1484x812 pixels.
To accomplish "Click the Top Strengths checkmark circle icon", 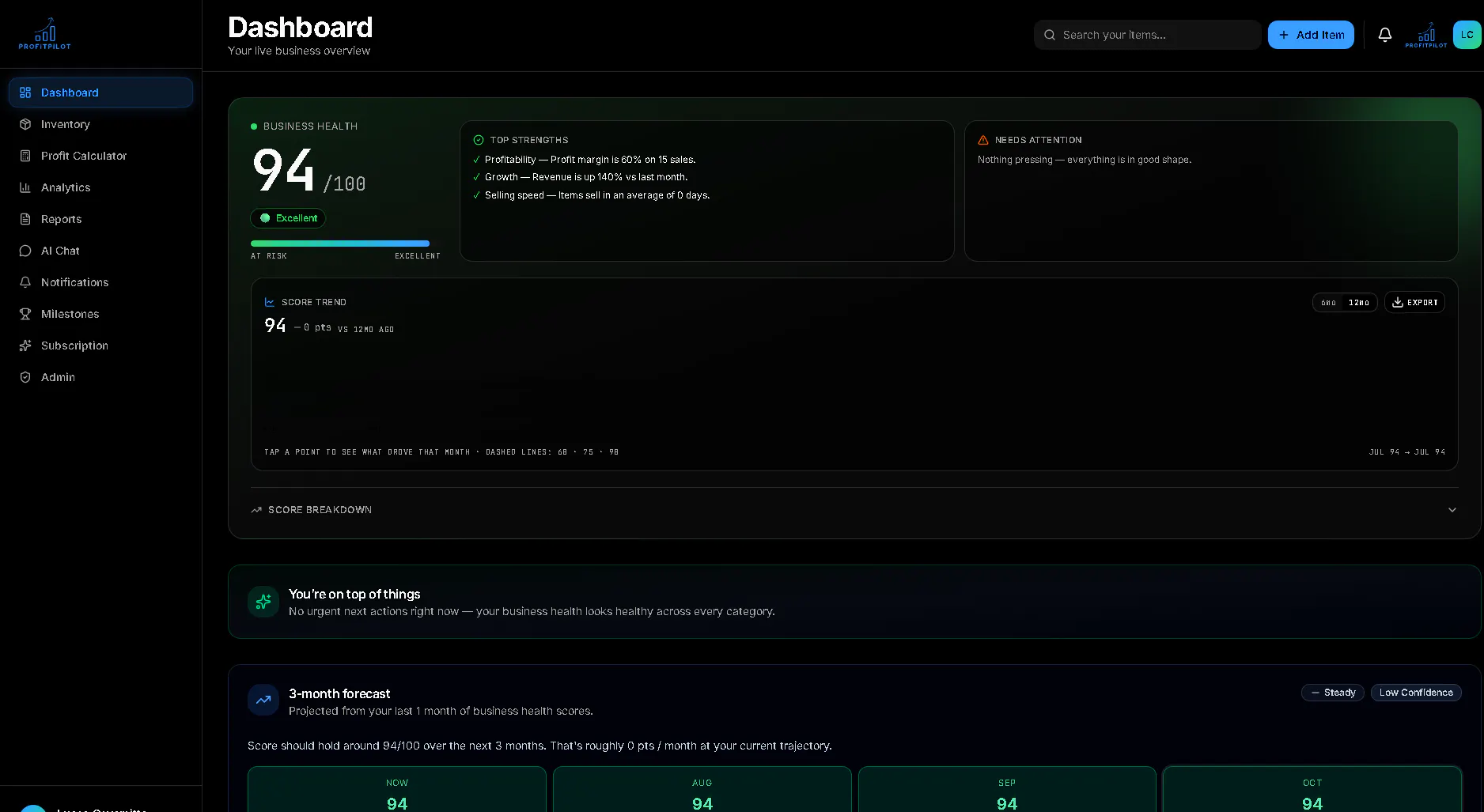I will 479,140.
